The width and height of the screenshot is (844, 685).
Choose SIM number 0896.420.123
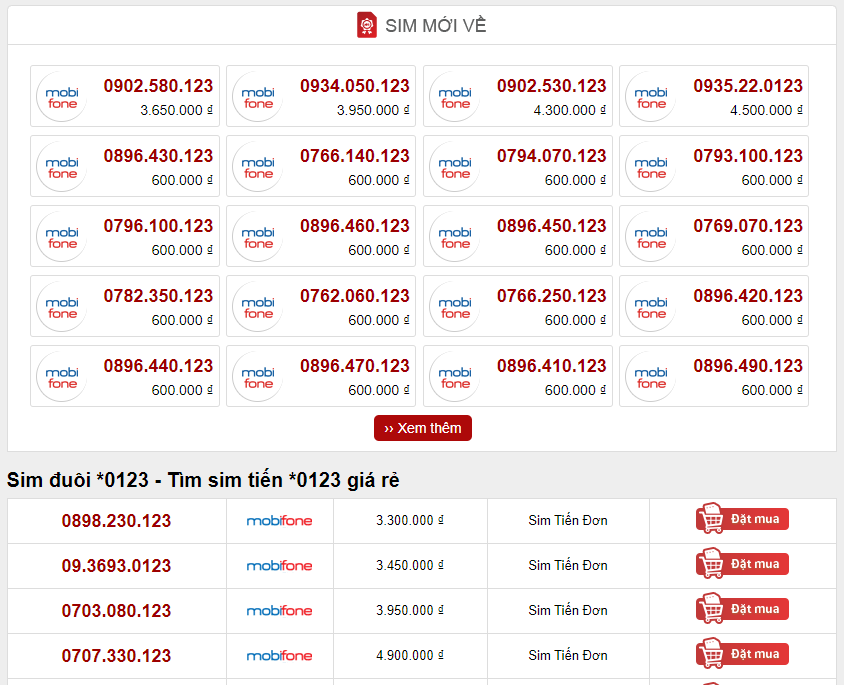point(748,296)
